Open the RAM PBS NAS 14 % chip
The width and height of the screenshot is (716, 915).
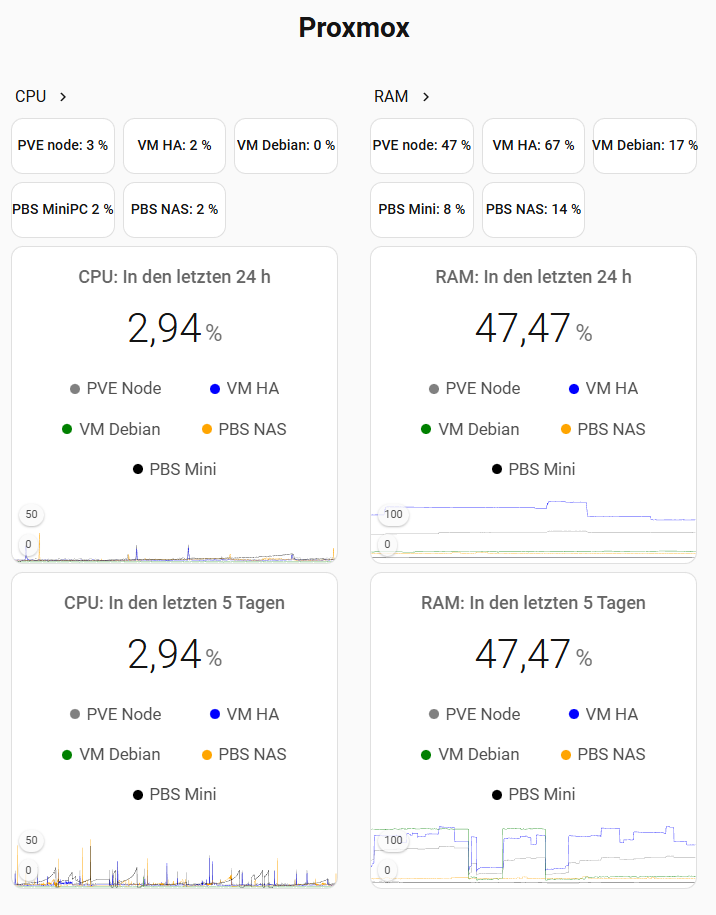coord(533,210)
